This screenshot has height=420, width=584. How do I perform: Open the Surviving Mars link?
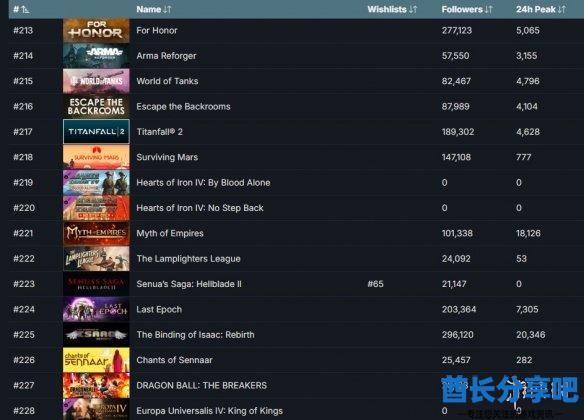(167, 157)
